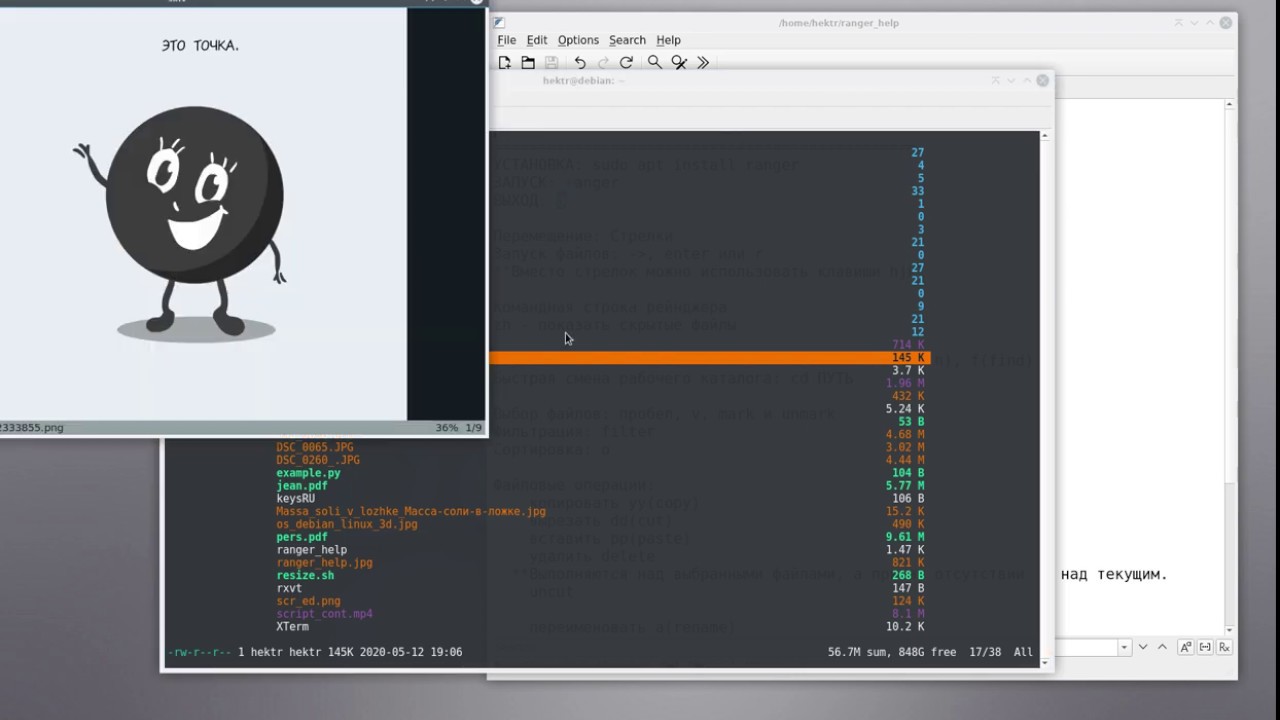This screenshot has width=1280, height=720.
Task: Select script_cont.mp4 in ranger list
Action: pyautogui.click(x=324, y=614)
